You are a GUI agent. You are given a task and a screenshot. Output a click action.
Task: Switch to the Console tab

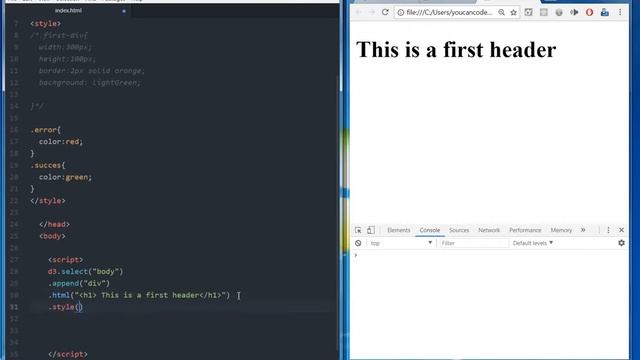430,230
